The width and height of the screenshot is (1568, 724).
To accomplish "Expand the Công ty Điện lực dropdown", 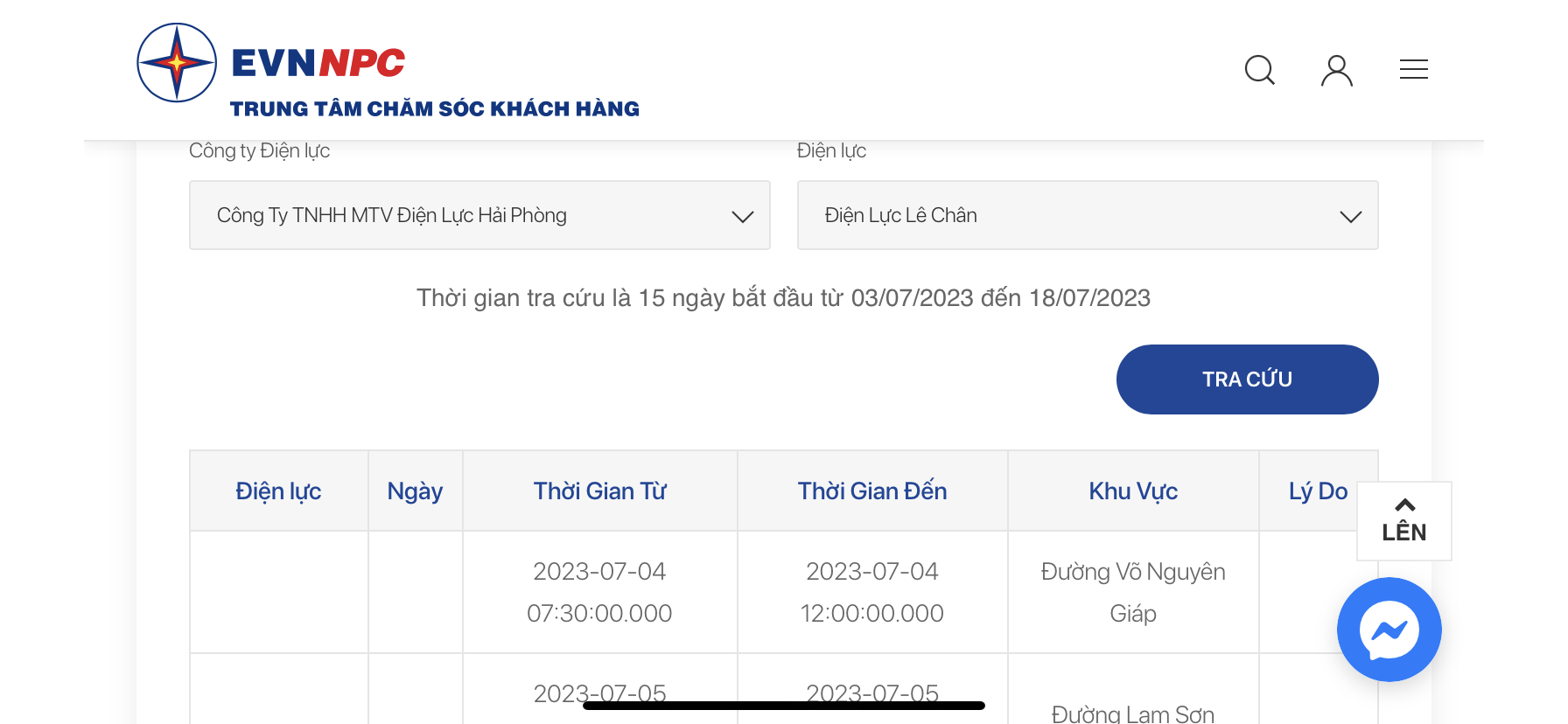I will coord(479,215).
